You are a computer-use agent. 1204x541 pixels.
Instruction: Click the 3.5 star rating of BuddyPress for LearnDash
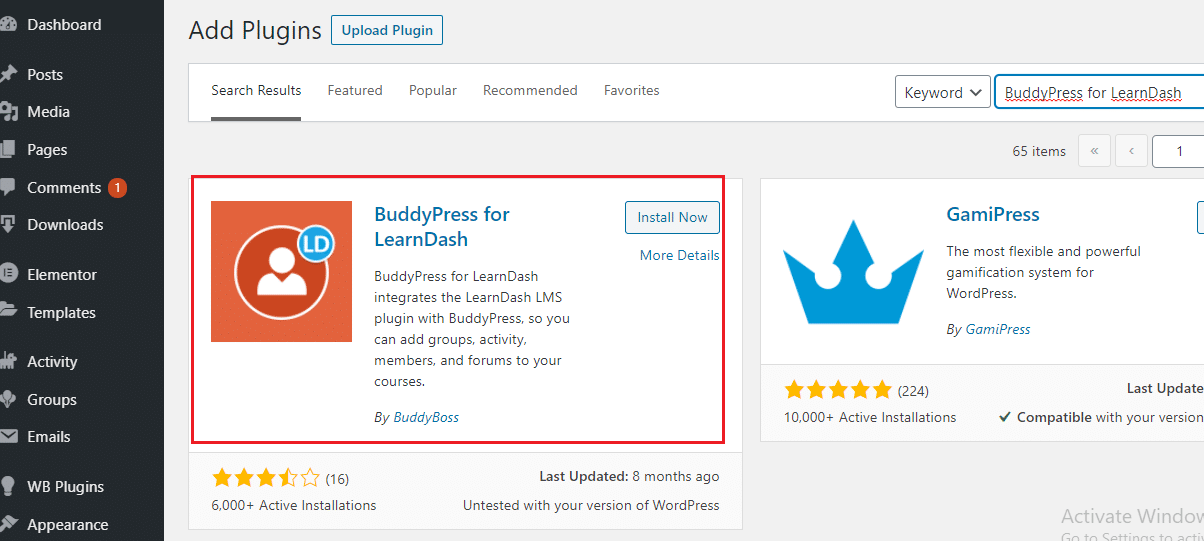click(266, 478)
